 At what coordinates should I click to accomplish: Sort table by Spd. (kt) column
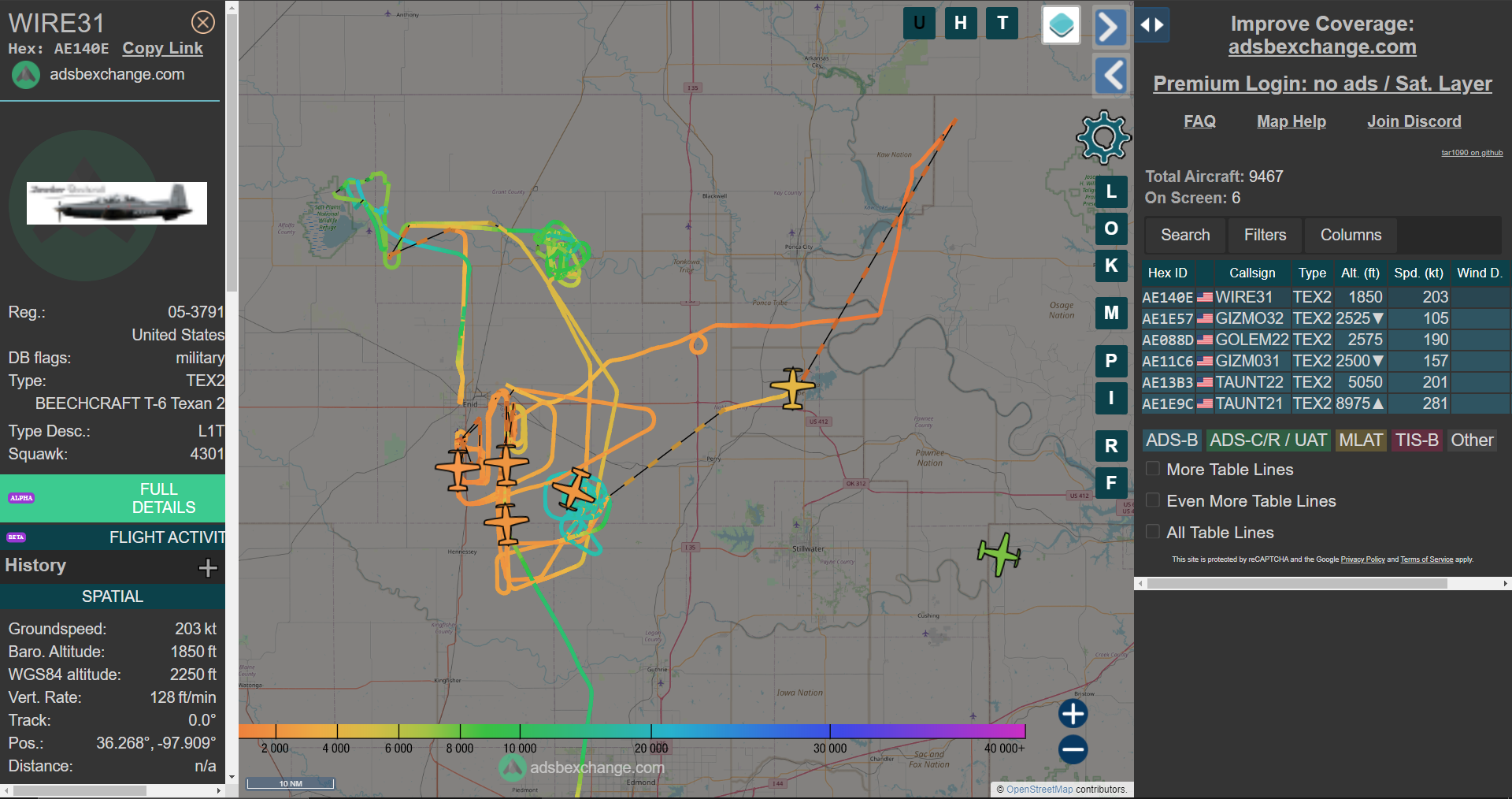(1418, 273)
